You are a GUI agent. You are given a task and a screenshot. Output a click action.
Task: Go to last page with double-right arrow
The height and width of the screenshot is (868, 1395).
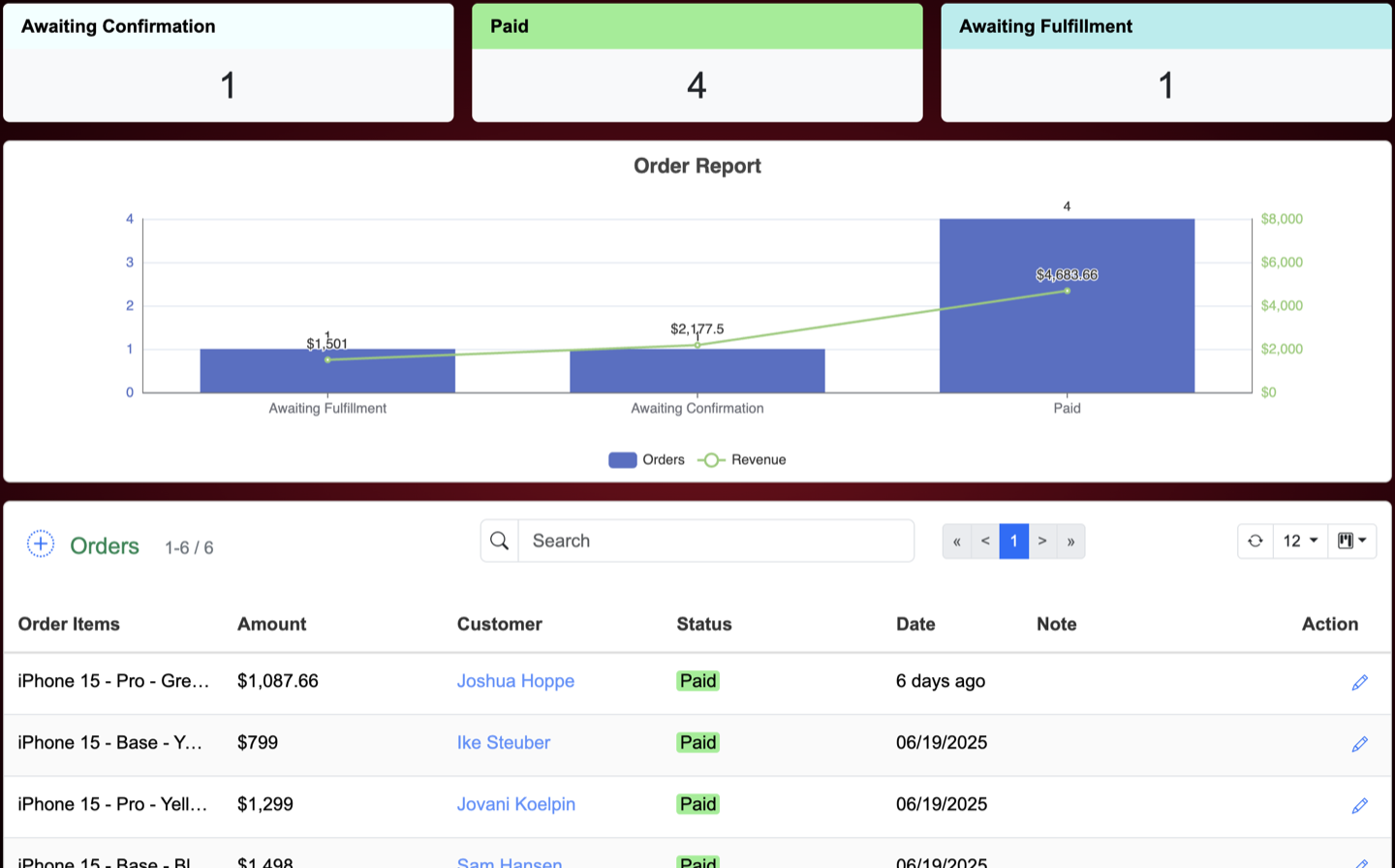click(x=1070, y=541)
